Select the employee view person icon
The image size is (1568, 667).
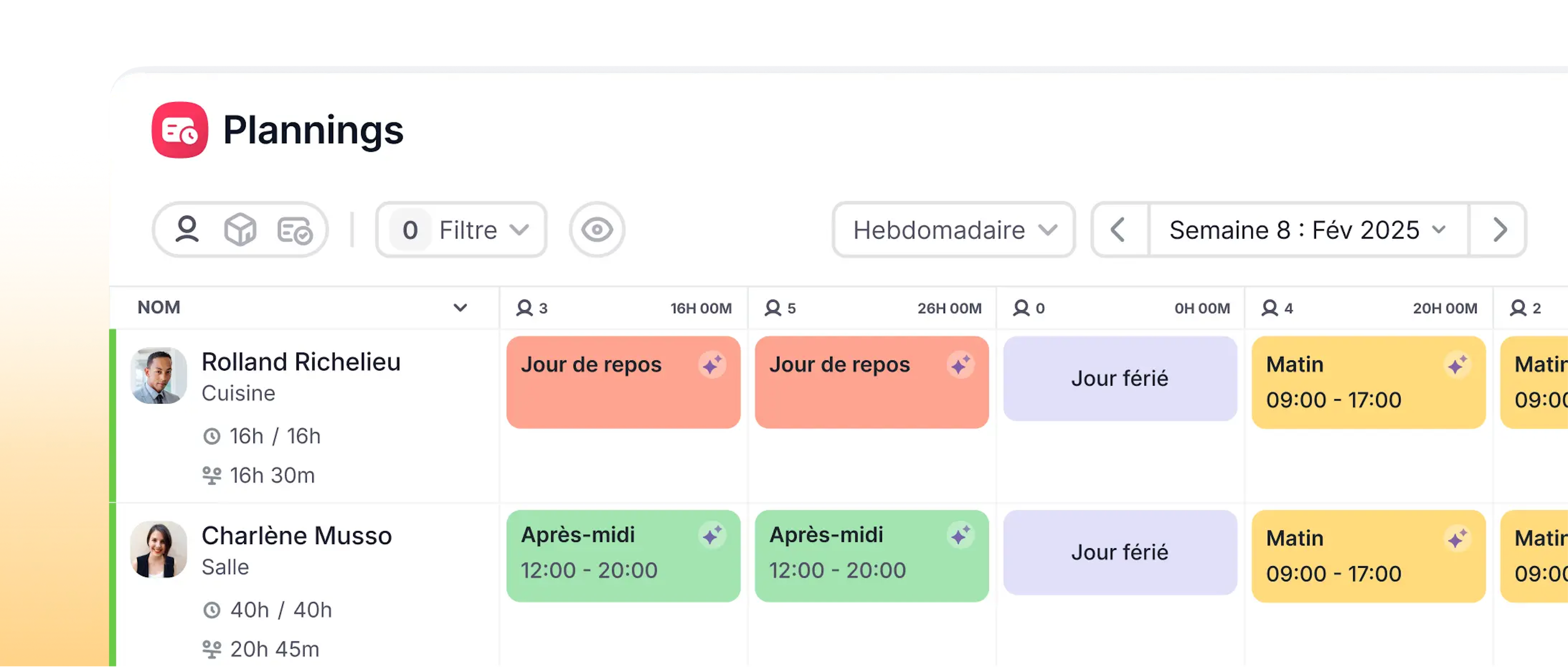click(x=187, y=229)
